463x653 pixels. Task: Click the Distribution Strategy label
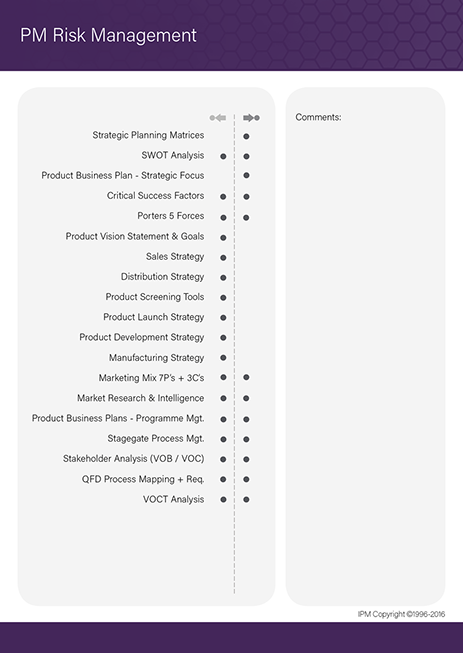pos(162,277)
